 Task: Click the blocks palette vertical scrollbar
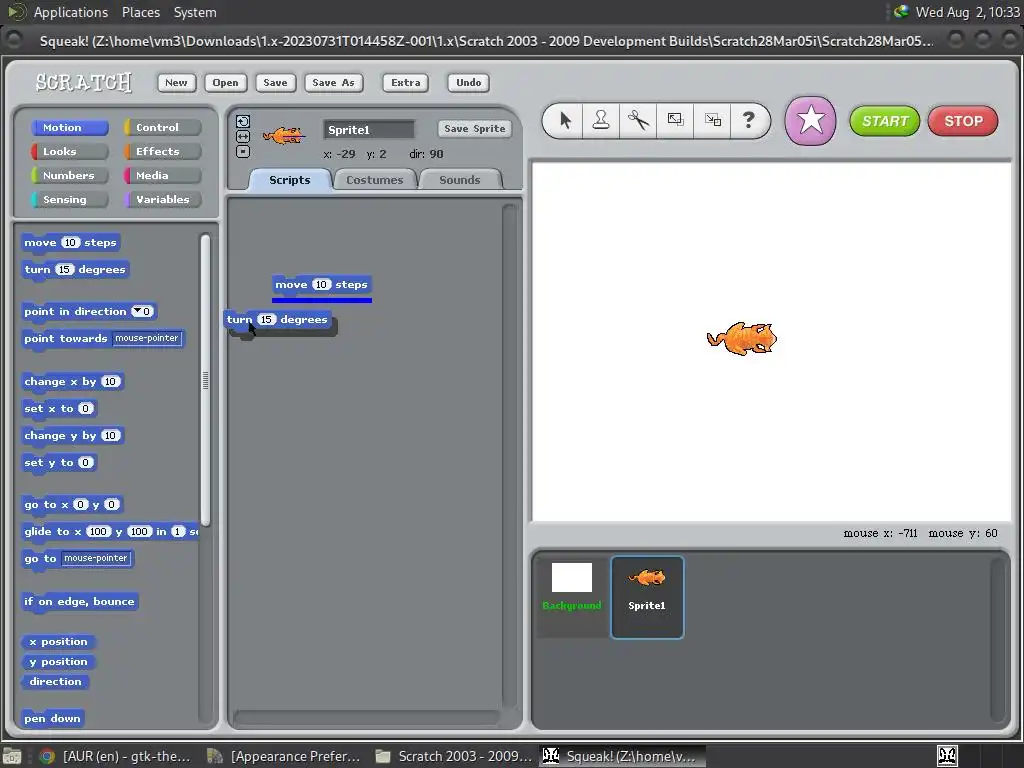[x=205, y=379]
